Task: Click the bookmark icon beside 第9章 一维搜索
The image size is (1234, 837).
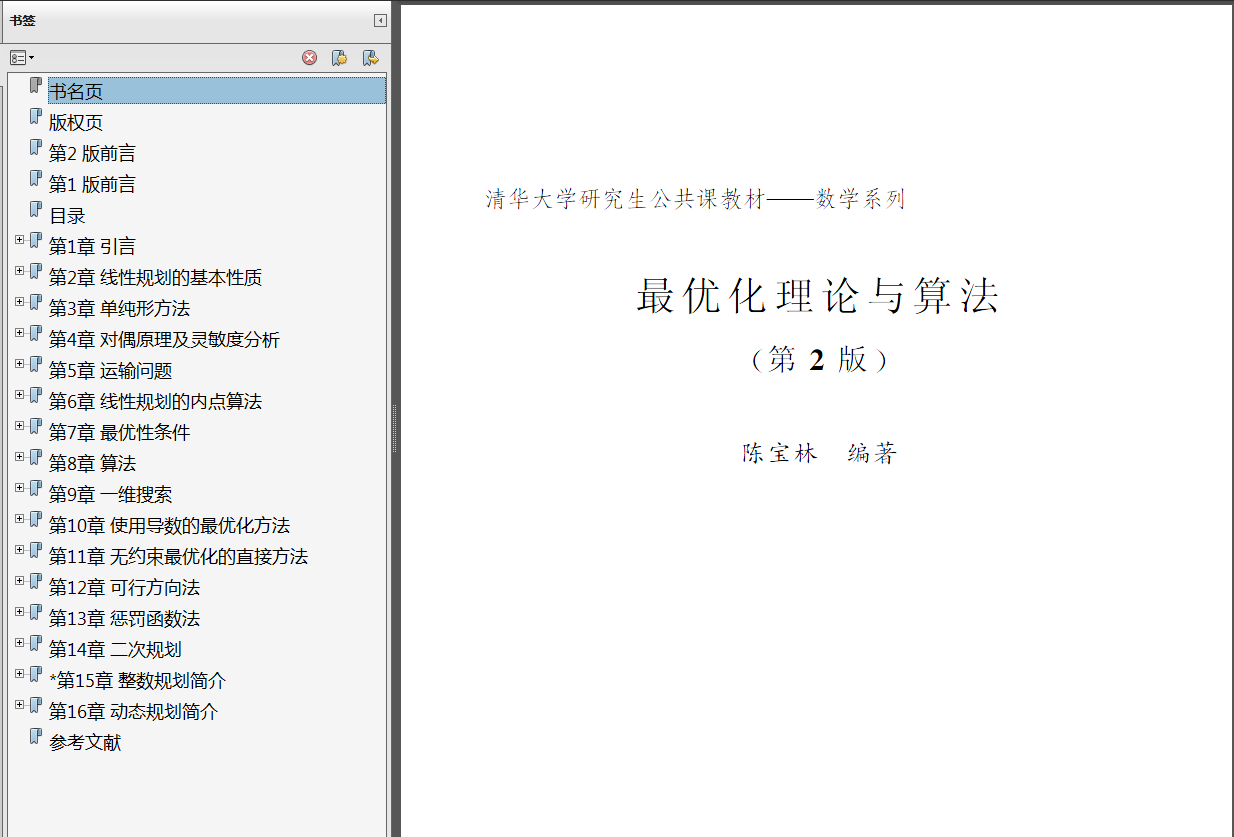Action: [x=36, y=489]
